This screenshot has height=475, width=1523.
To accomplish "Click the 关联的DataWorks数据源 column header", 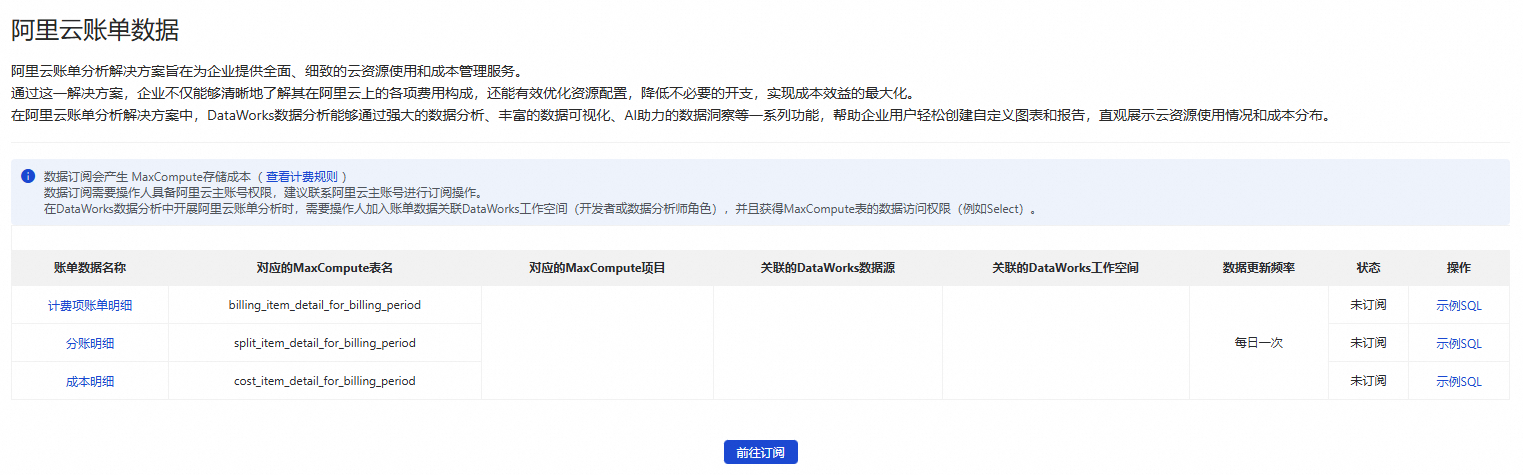I will point(827,268).
